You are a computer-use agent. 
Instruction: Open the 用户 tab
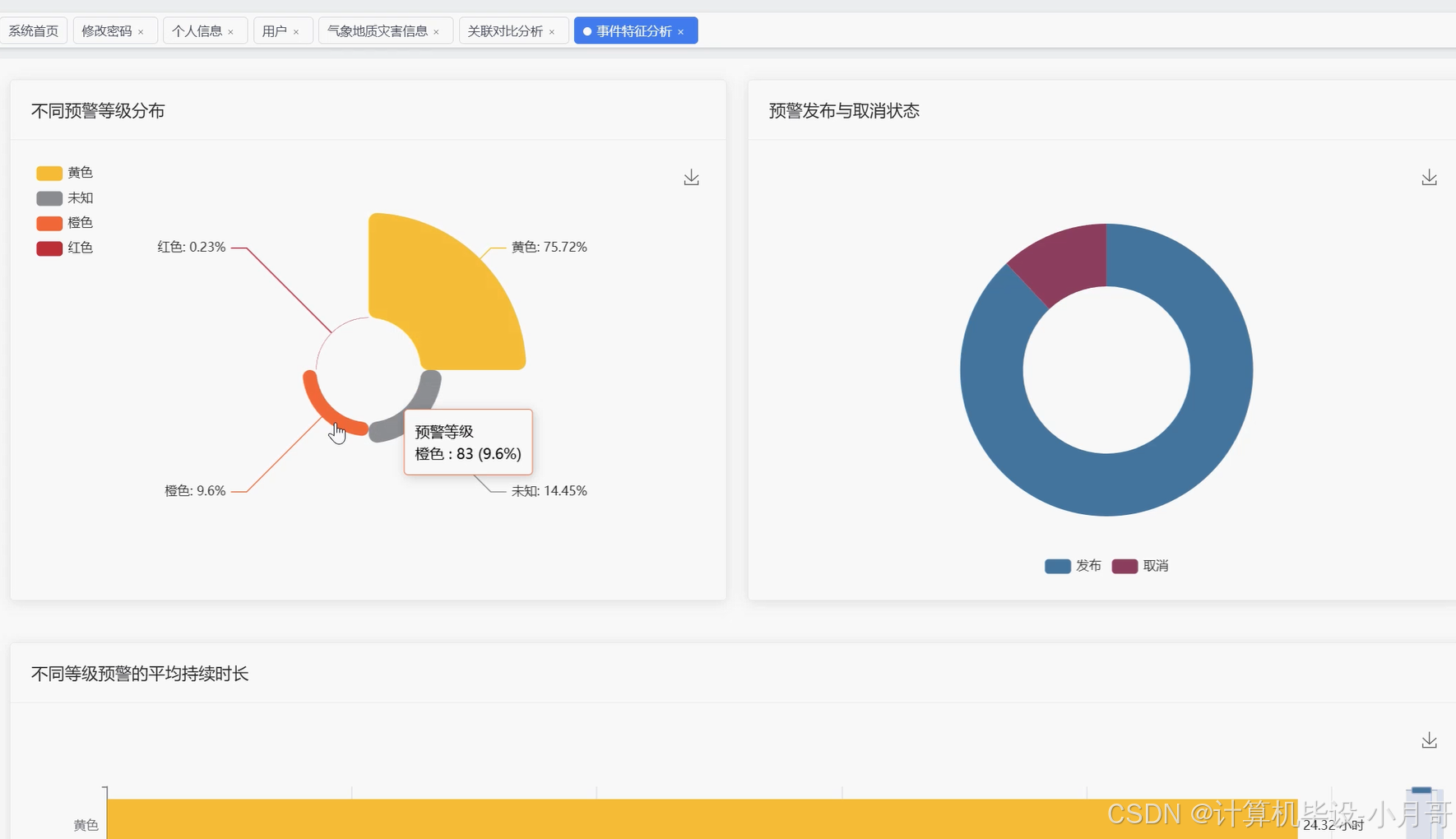click(x=276, y=30)
